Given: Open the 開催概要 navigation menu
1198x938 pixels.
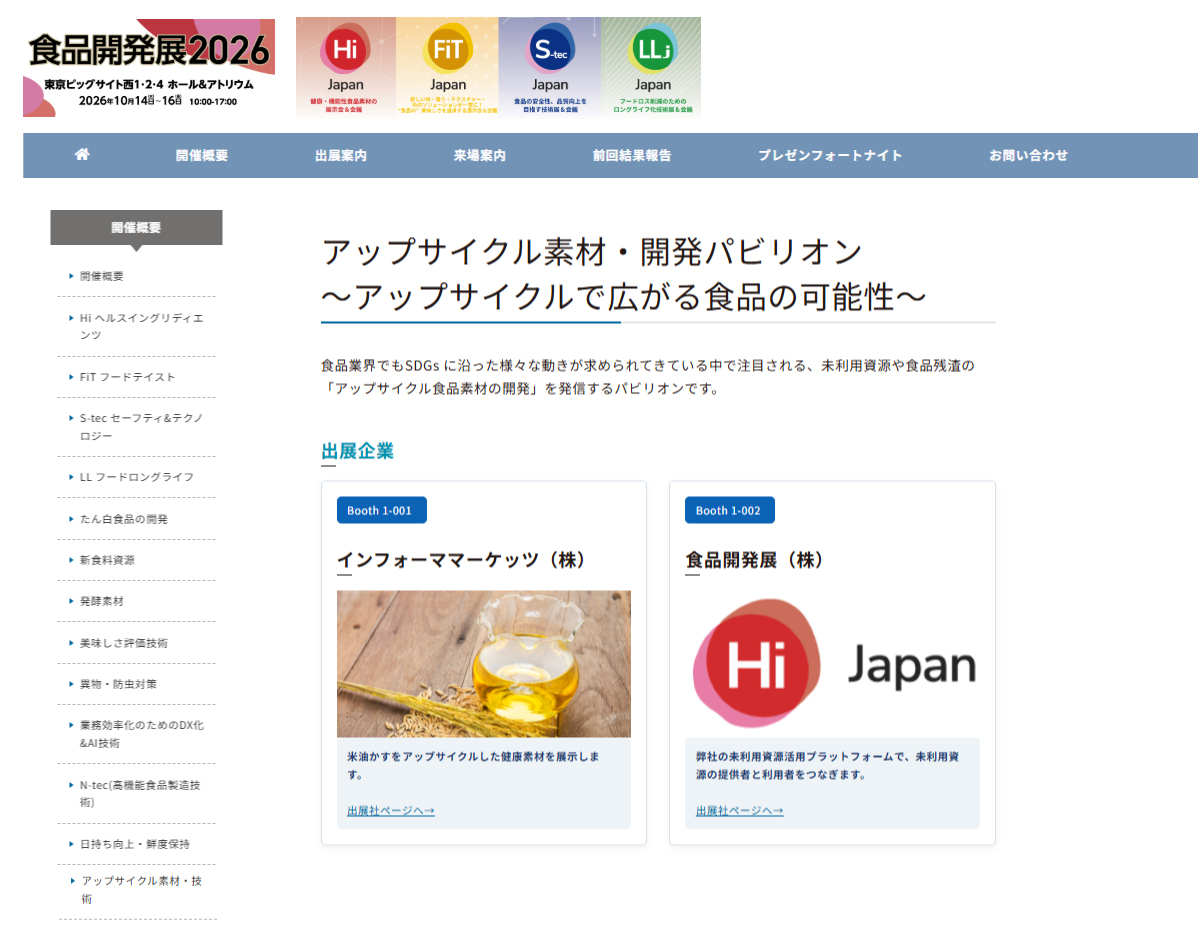Looking at the screenshot, I should (202, 155).
